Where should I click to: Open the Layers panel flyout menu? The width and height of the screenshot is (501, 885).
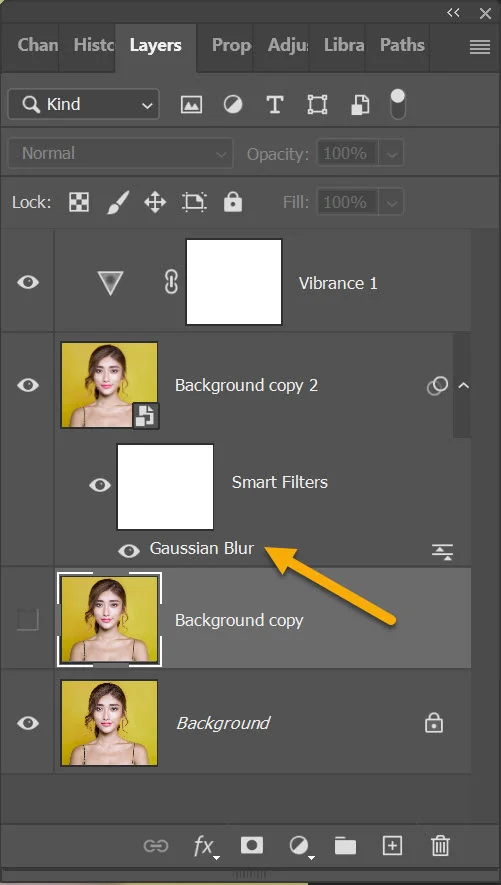click(480, 47)
